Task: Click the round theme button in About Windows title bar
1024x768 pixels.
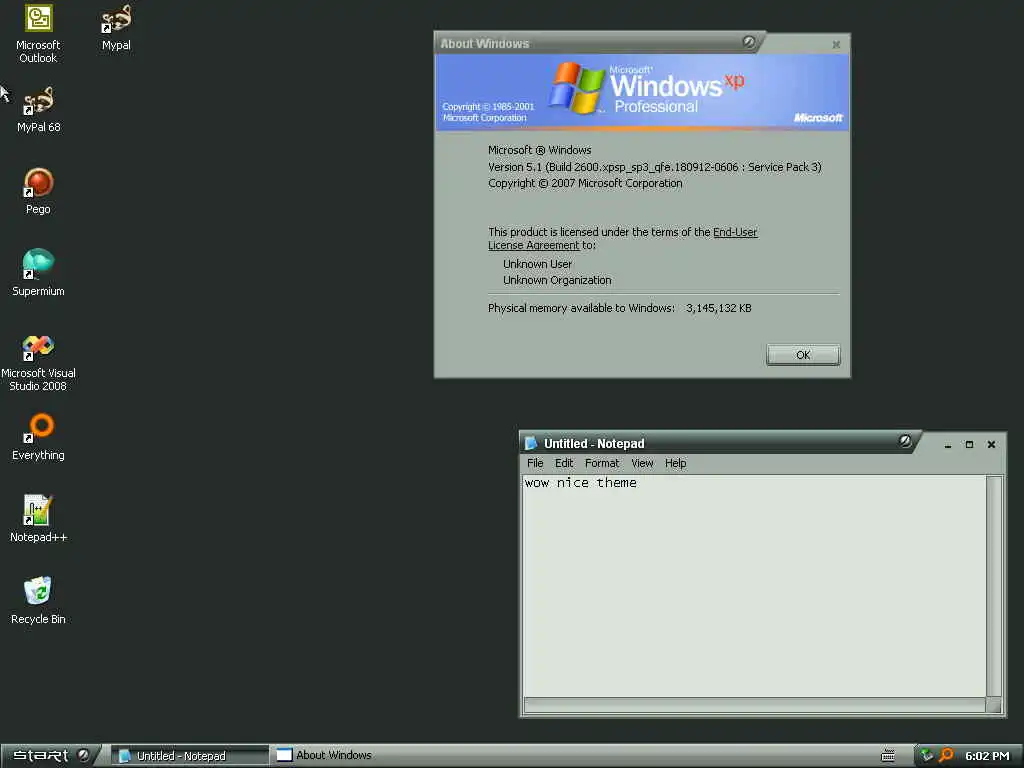Action: [x=749, y=42]
